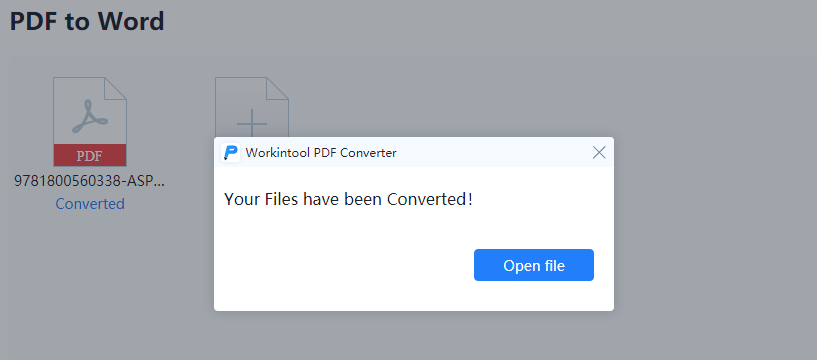The height and width of the screenshot is (360, 817).
Task: Click the Workintool blue P logo
Action: point(230,153)
